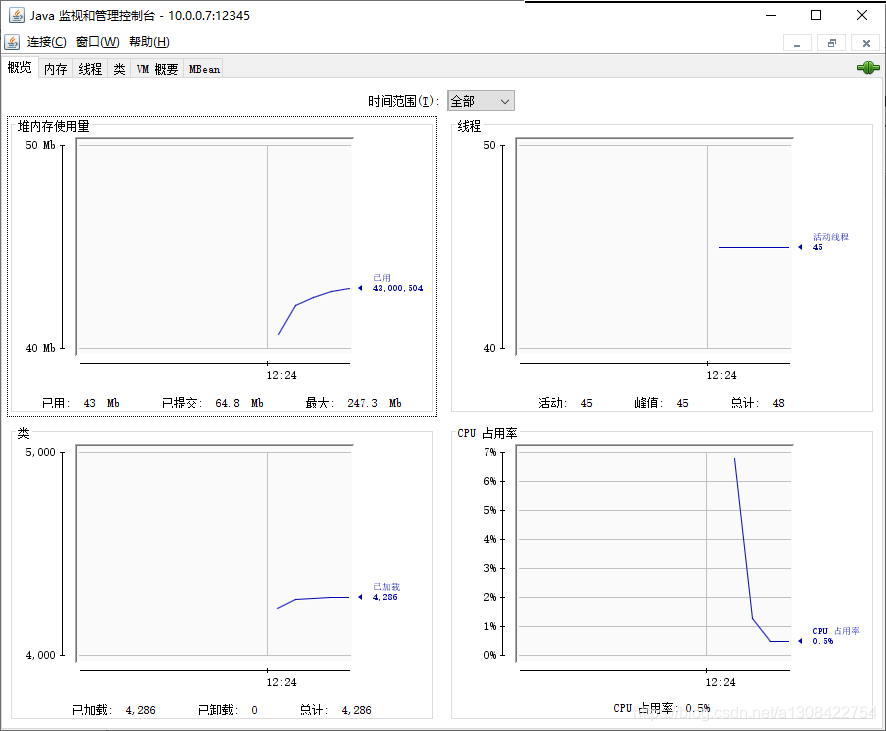Switch to the 内存 tab
The image size is (886, 731).
click(x=55, y=68)
